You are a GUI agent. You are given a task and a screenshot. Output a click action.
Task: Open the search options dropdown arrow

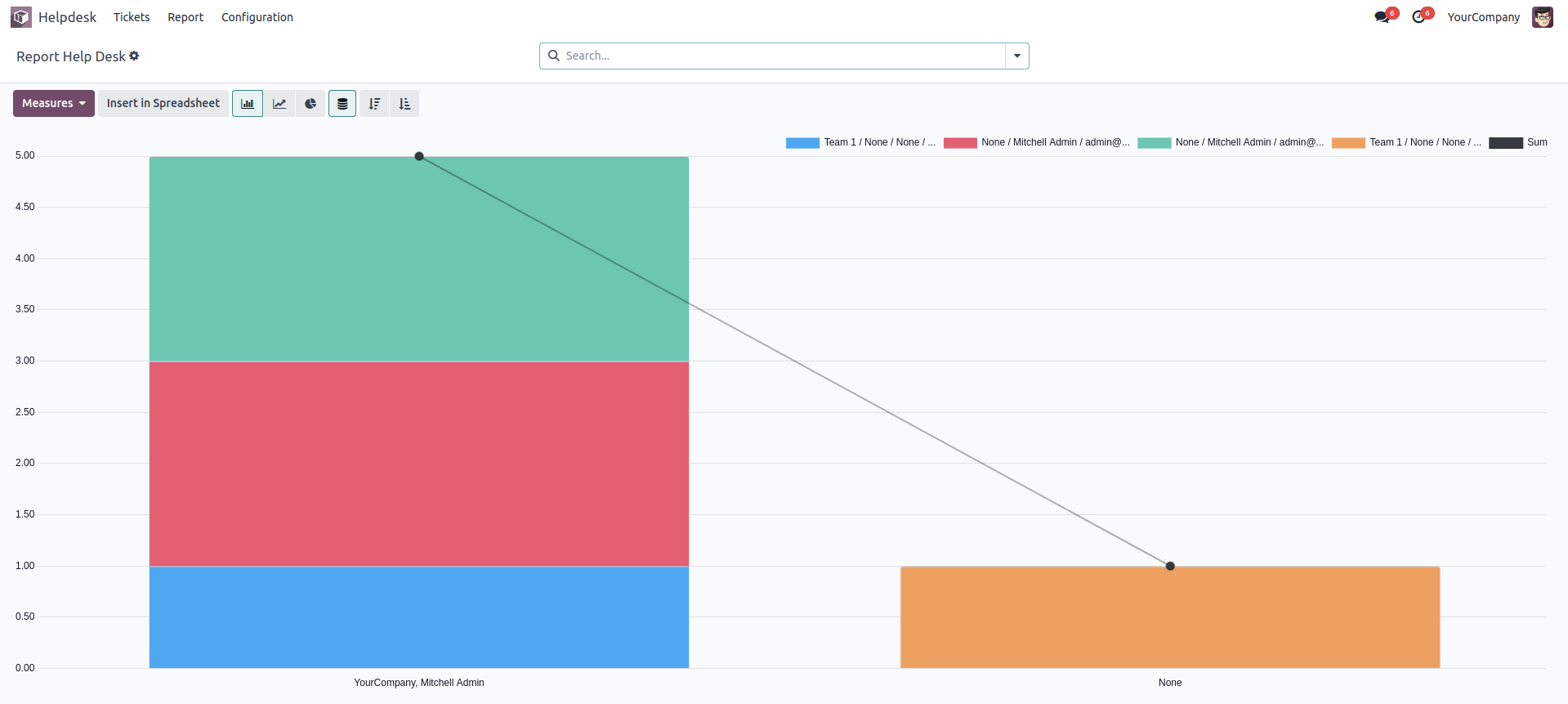1017,56
